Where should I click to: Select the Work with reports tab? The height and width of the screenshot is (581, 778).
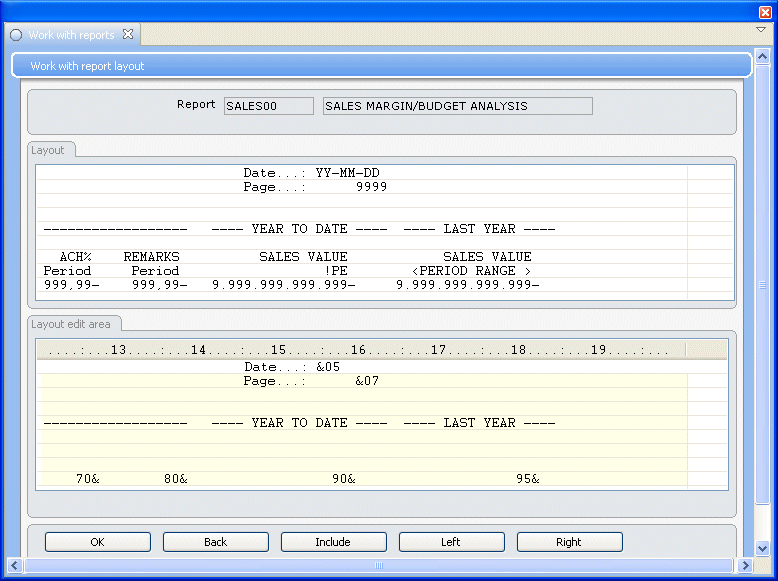tap(71, 35)
